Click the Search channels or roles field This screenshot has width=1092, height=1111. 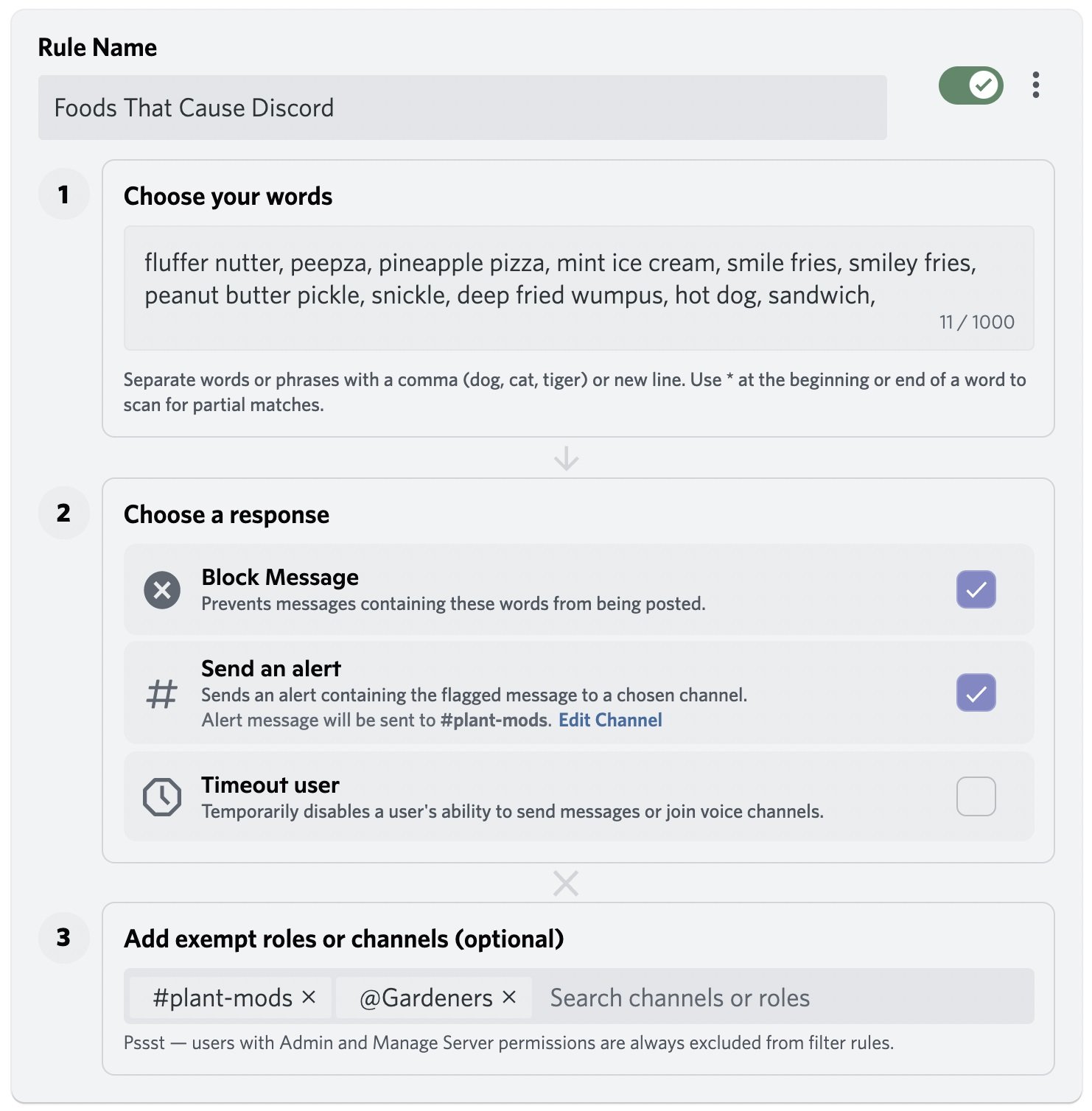[x=781, y=998]
